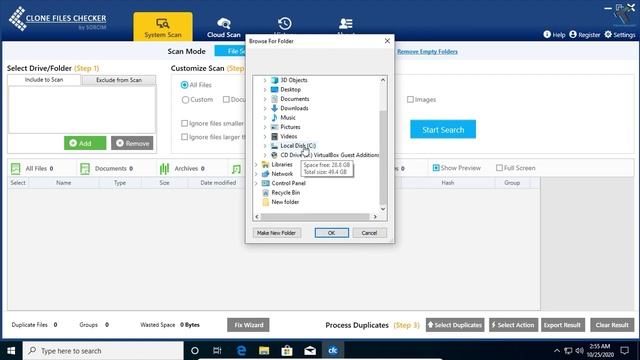
Task: Expand the Network tree node
Action: (256, 174)
